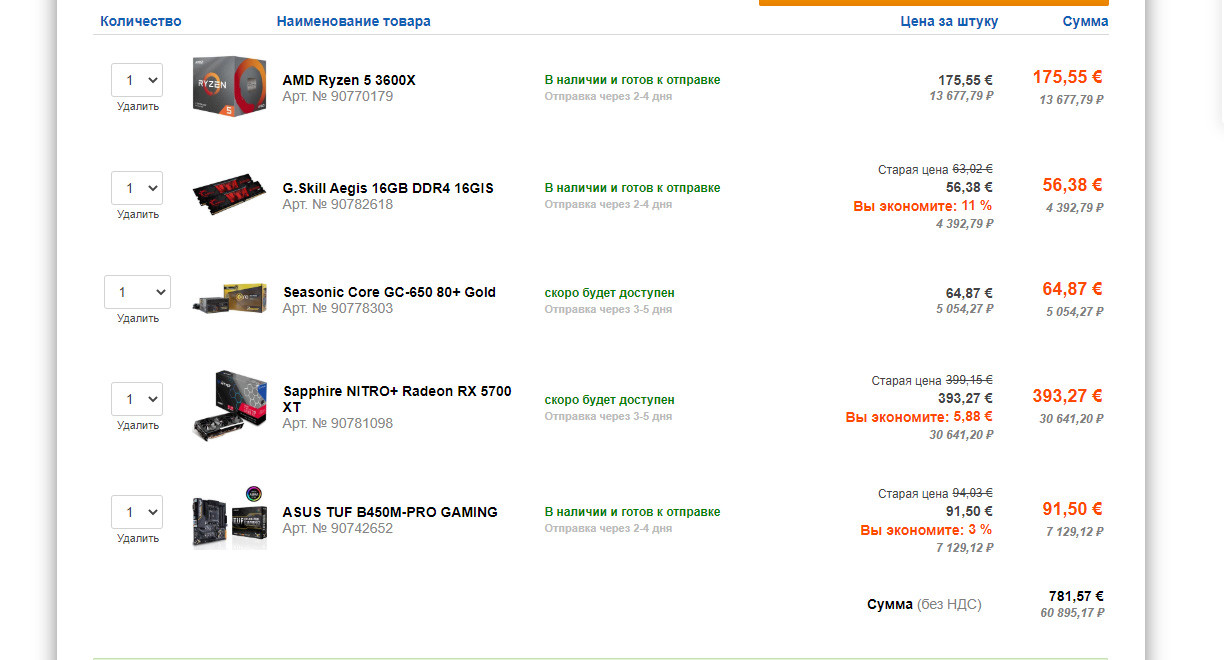This screenshot has height=660, width=1224.
Task: Click the total 781,57 € amount
Action: tap(1076, 596)
